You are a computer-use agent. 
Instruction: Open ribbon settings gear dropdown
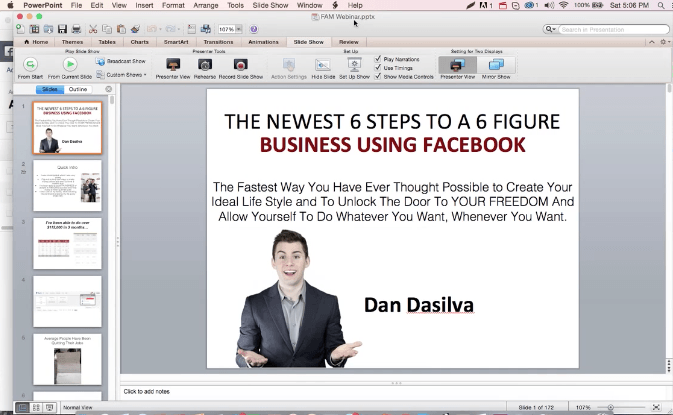[664, 42]
